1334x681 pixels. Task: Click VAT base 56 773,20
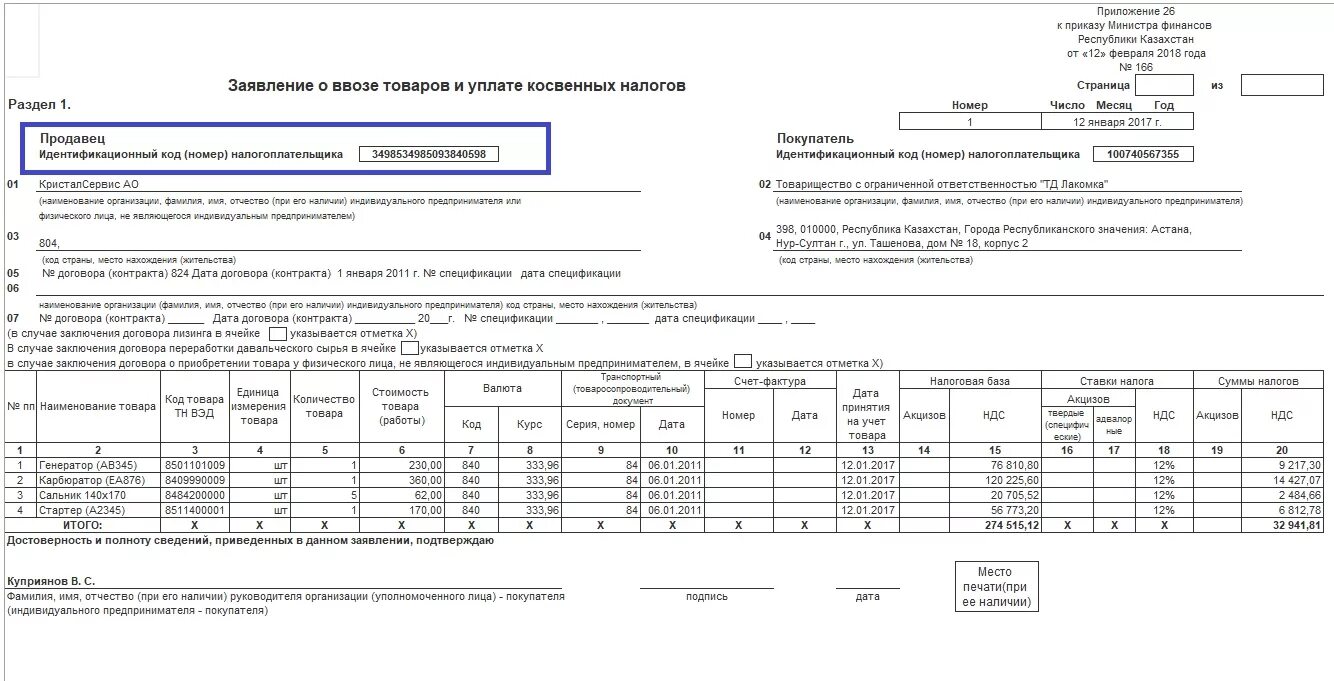tap(1013, 510)
